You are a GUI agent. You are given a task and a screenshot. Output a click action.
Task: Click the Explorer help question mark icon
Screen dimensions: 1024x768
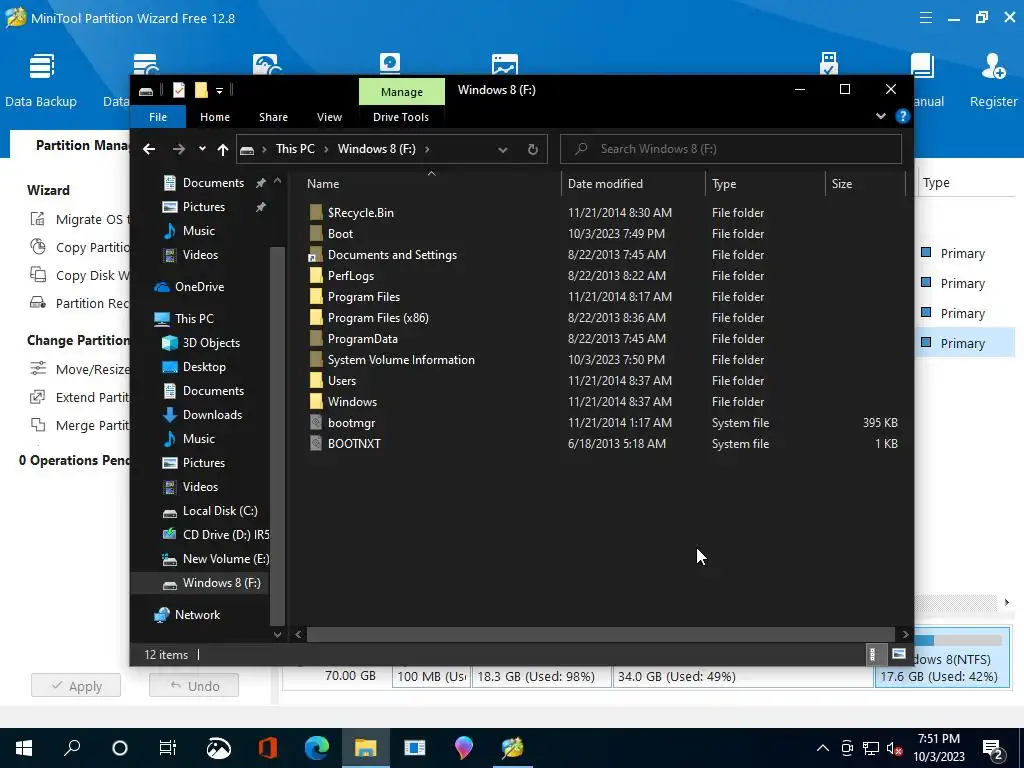coord(903,116)
